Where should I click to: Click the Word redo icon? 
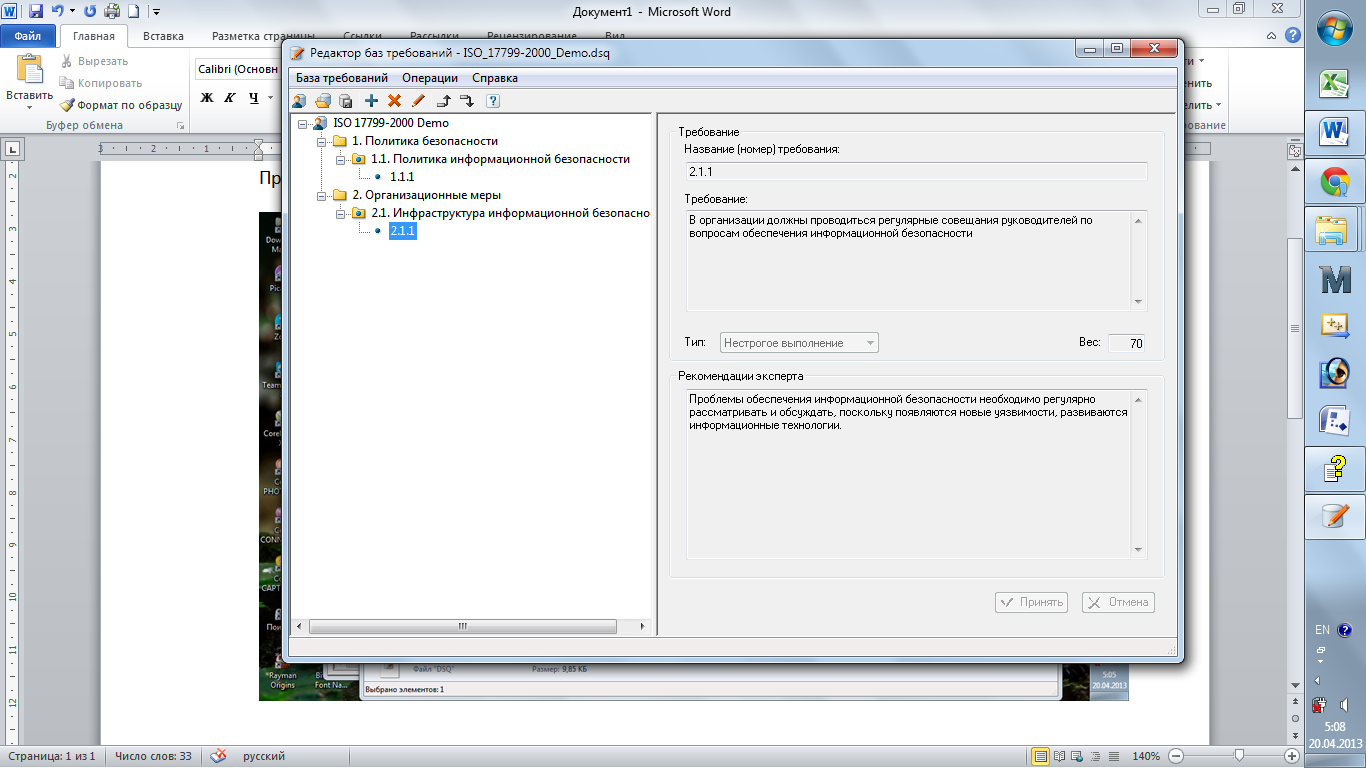click(91, 12)
